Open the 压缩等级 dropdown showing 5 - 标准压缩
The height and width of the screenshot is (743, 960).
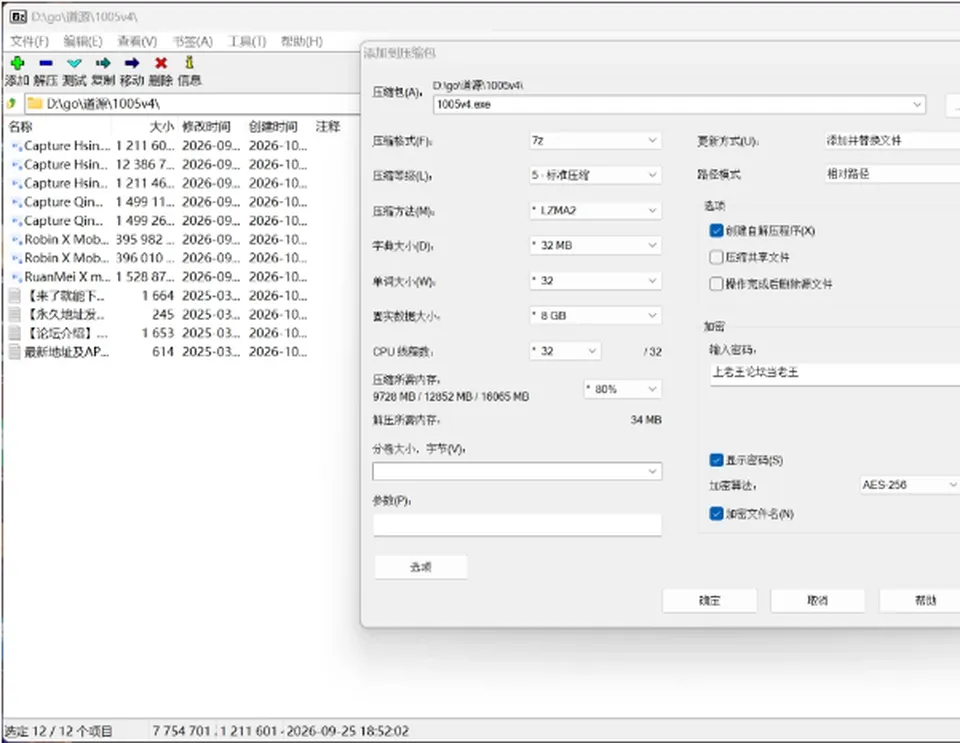[x=594, y=175]
